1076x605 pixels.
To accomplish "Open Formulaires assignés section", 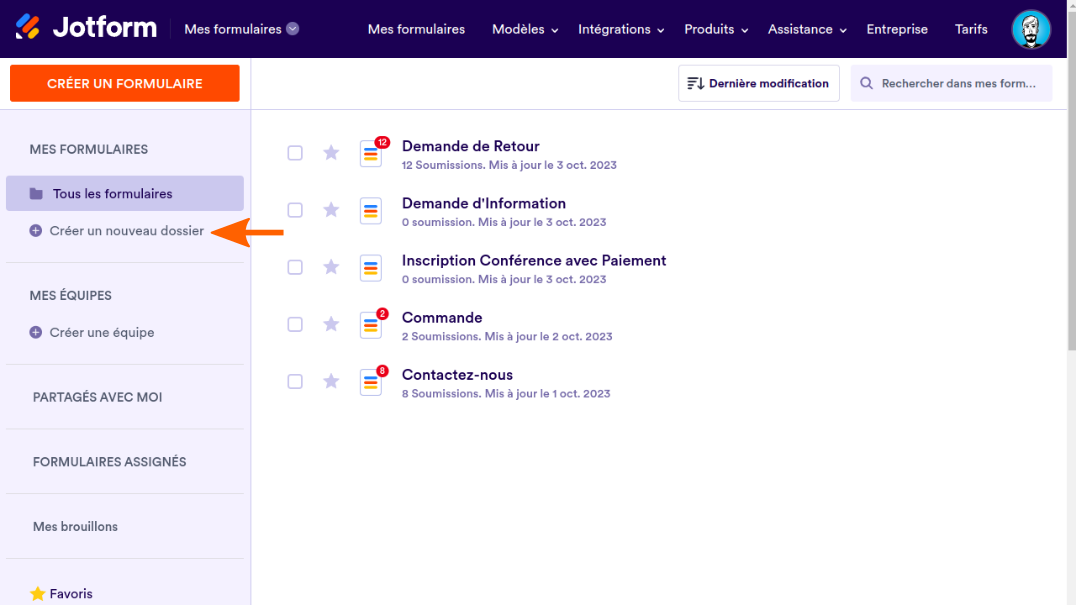I will (x=109, y=462).
